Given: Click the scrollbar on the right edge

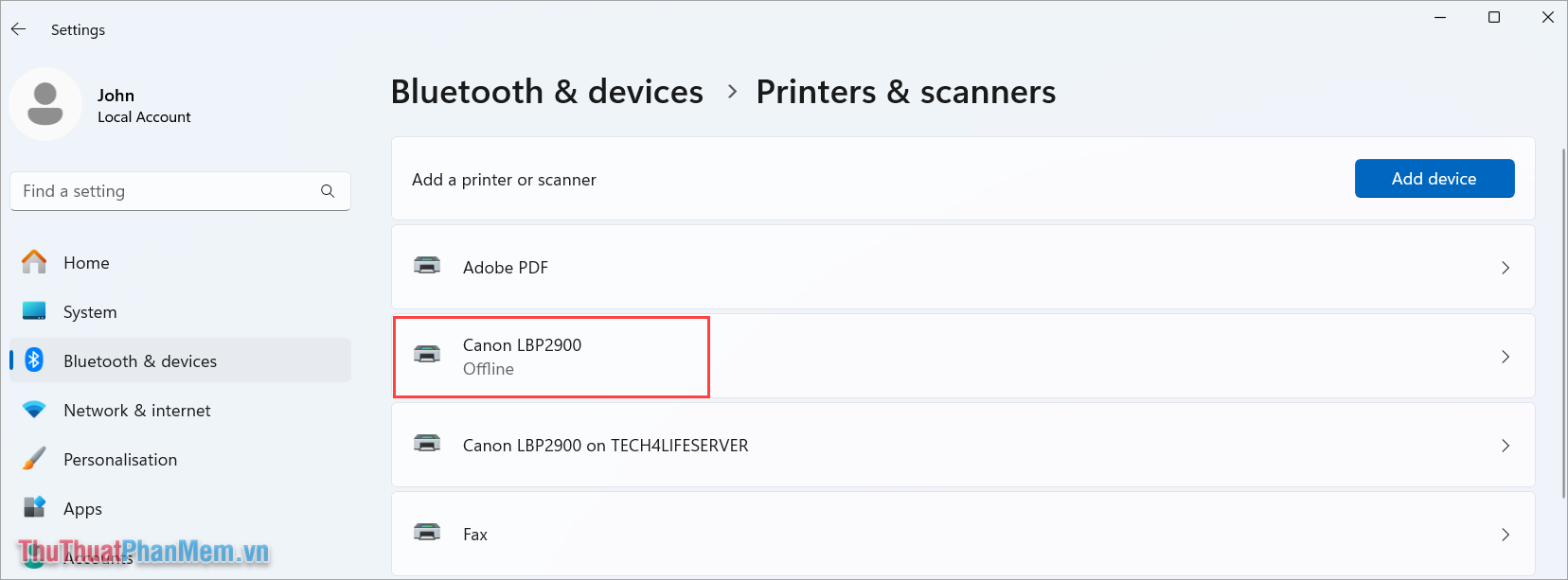Looking at the screenshot, I should tap(1562, 284).
